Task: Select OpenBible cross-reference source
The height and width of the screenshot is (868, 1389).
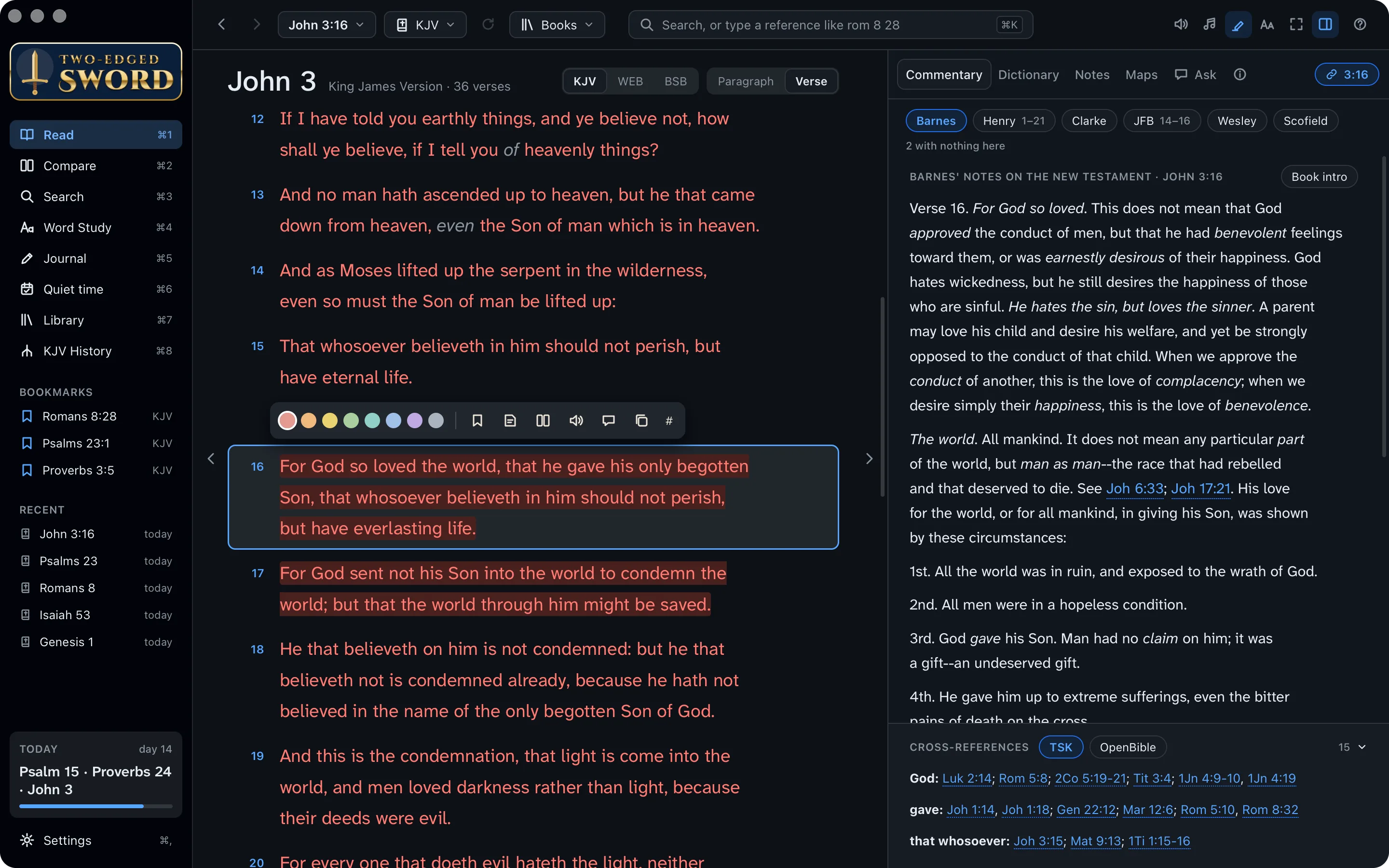Action: click(x=1127, y=747)
